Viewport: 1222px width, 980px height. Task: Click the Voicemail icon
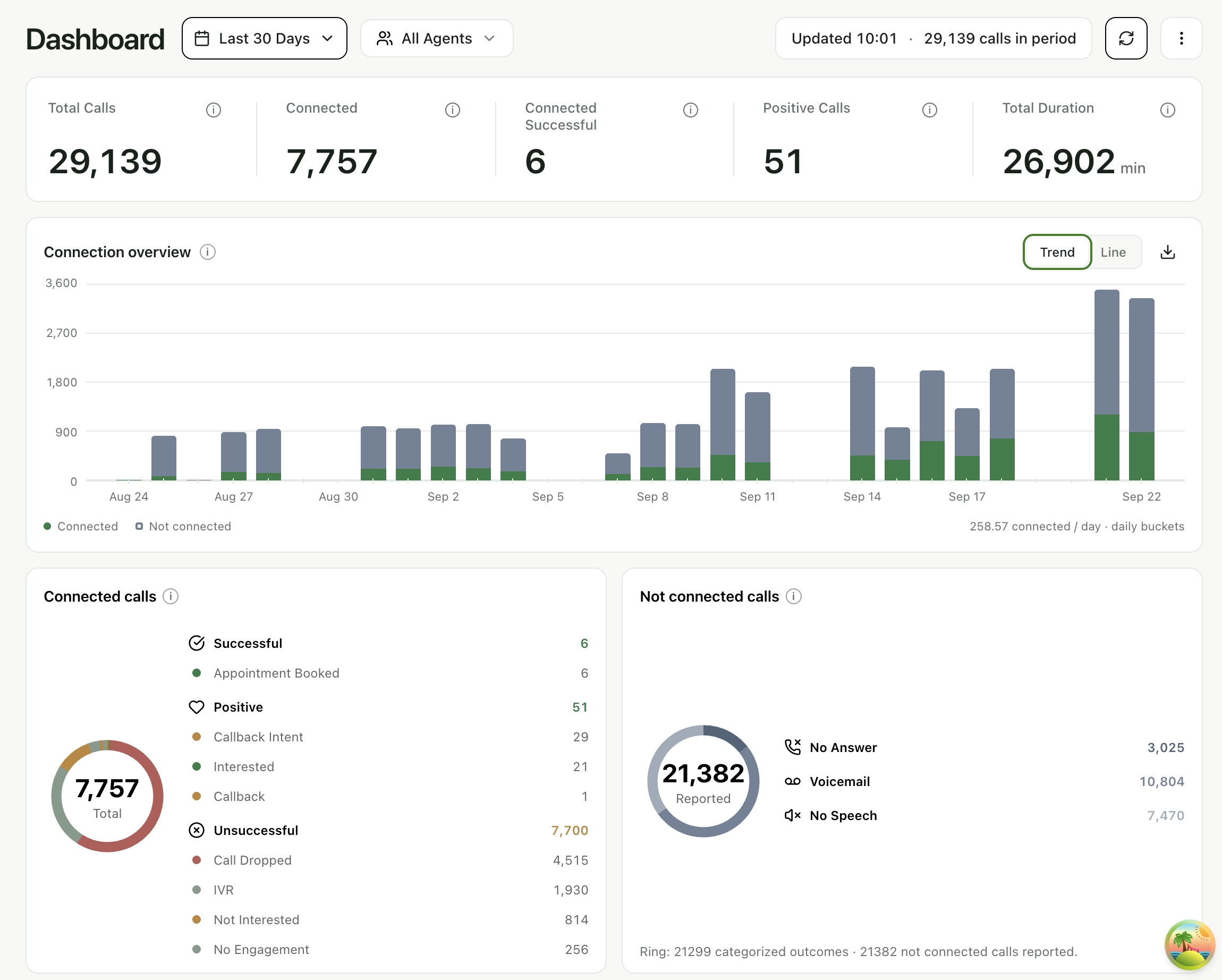tap(792, 781)
